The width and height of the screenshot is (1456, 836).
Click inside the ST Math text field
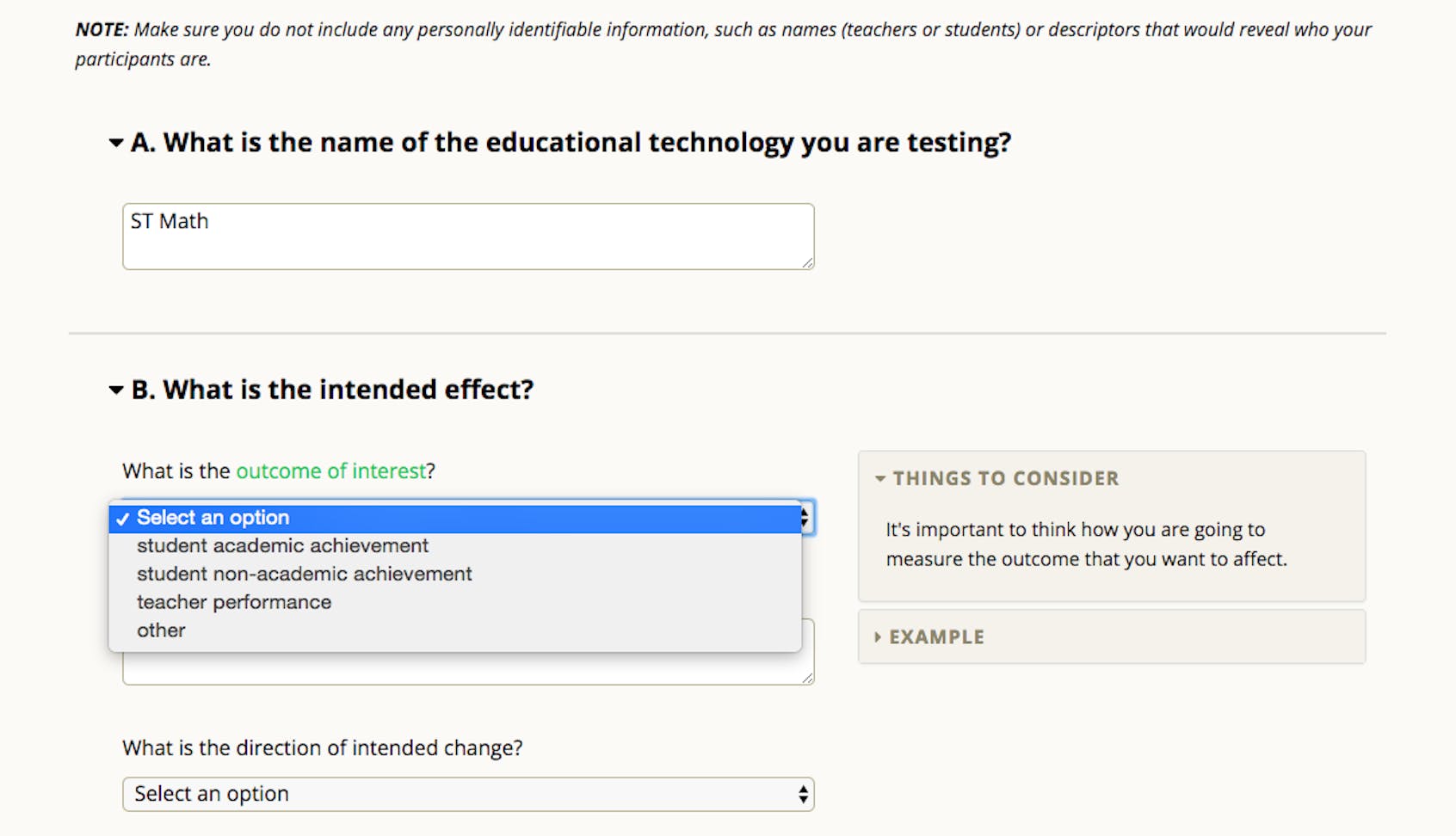tap(467, 236)
